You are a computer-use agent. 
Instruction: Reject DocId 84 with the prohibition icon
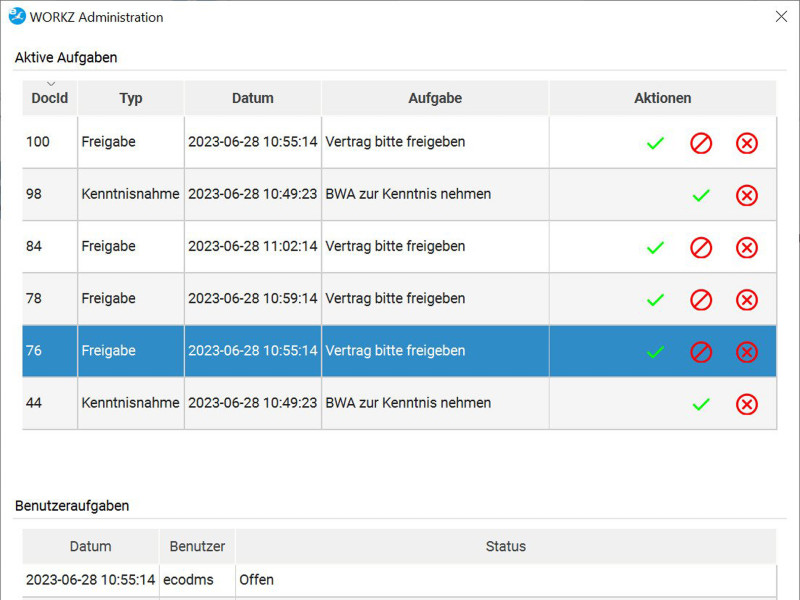(701, 248)
